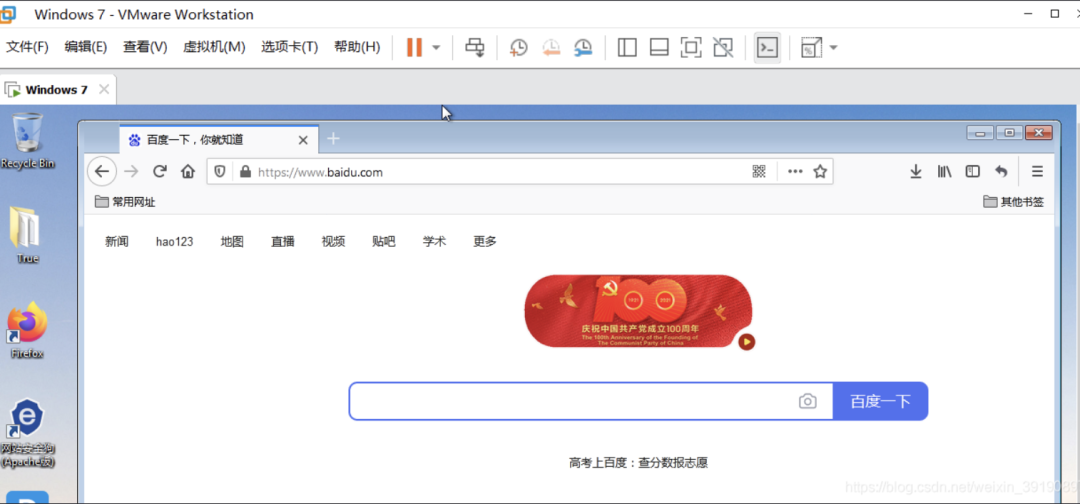Open the 视频 link on Baidu
Viewport: 1080px width, 504px height.
[333, 242]
